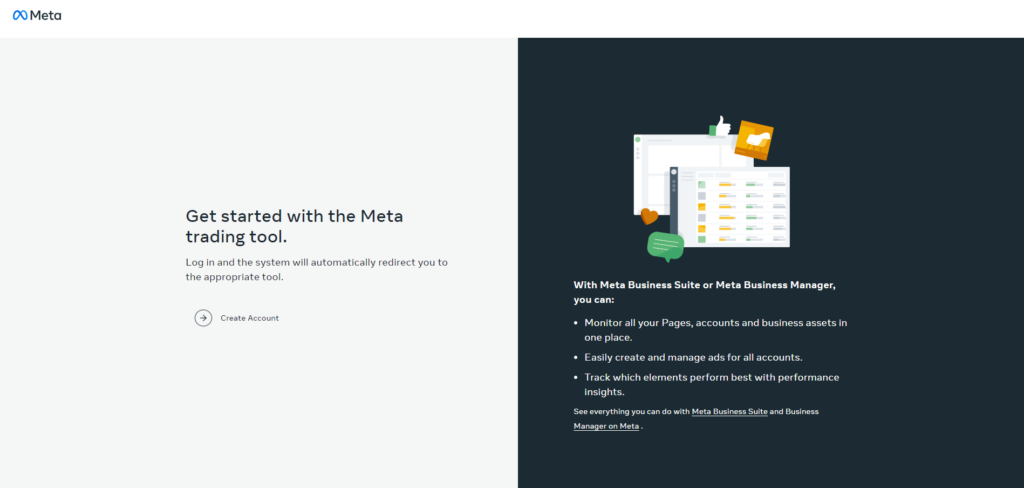Click the 'Get started with the Meta trading tool' heading
The width and height of the screenshot is (1024, 488).
(x=294, y=226)
